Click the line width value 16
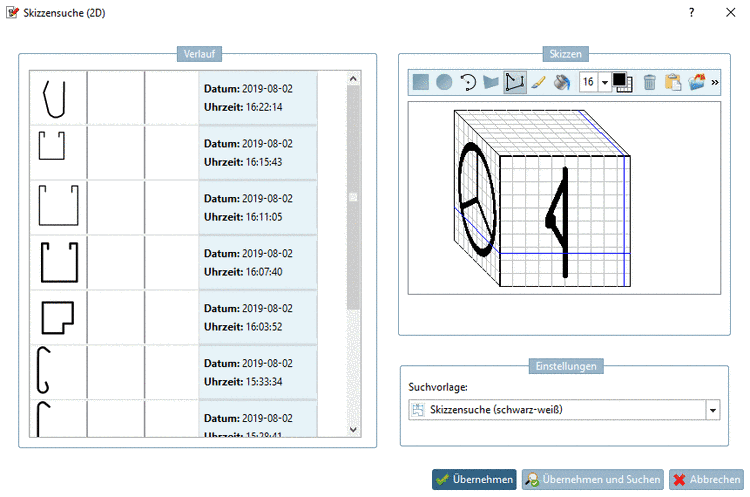The width and height of the screenshot is (750, 497). (588, 82)
